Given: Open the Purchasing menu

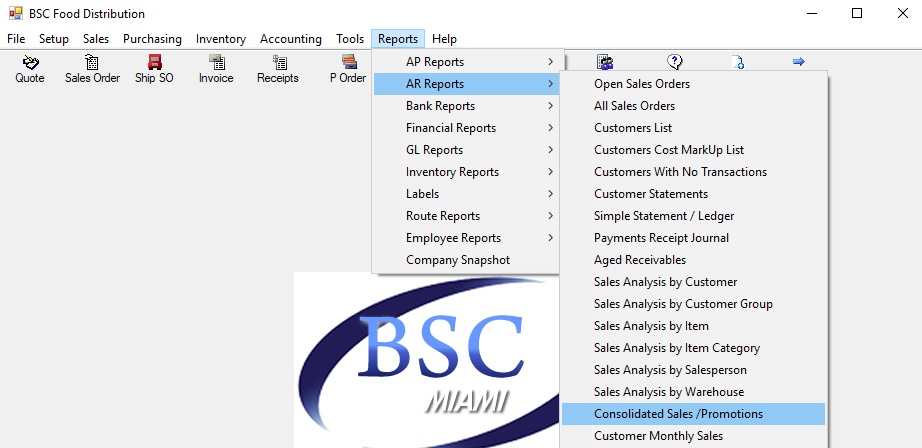Looking at the screenshot, I should tap(152, 39).
